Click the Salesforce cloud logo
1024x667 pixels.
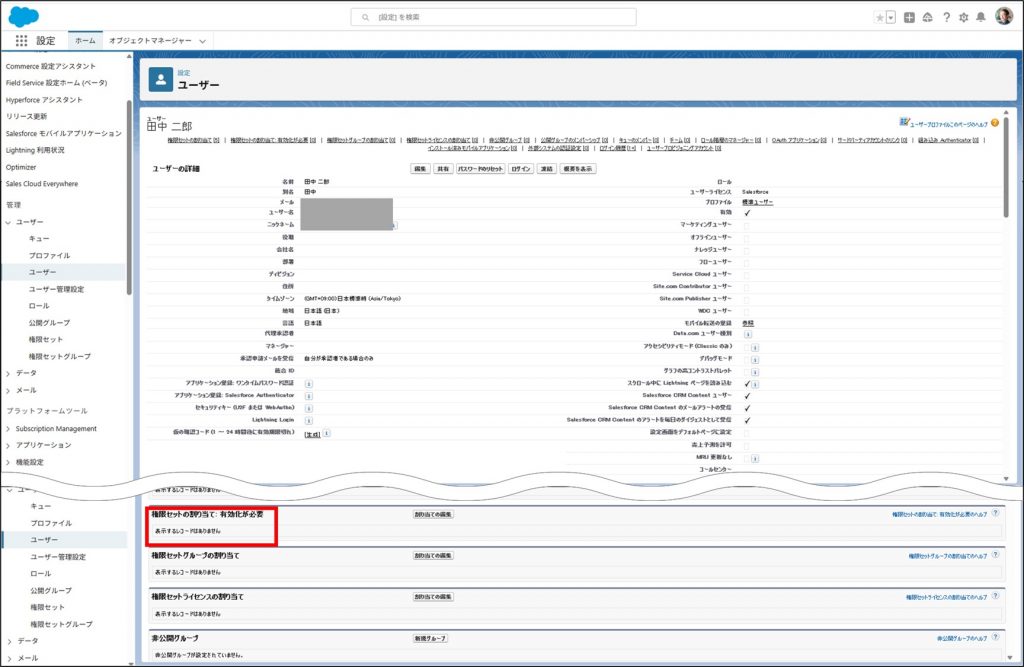(23, 16)
